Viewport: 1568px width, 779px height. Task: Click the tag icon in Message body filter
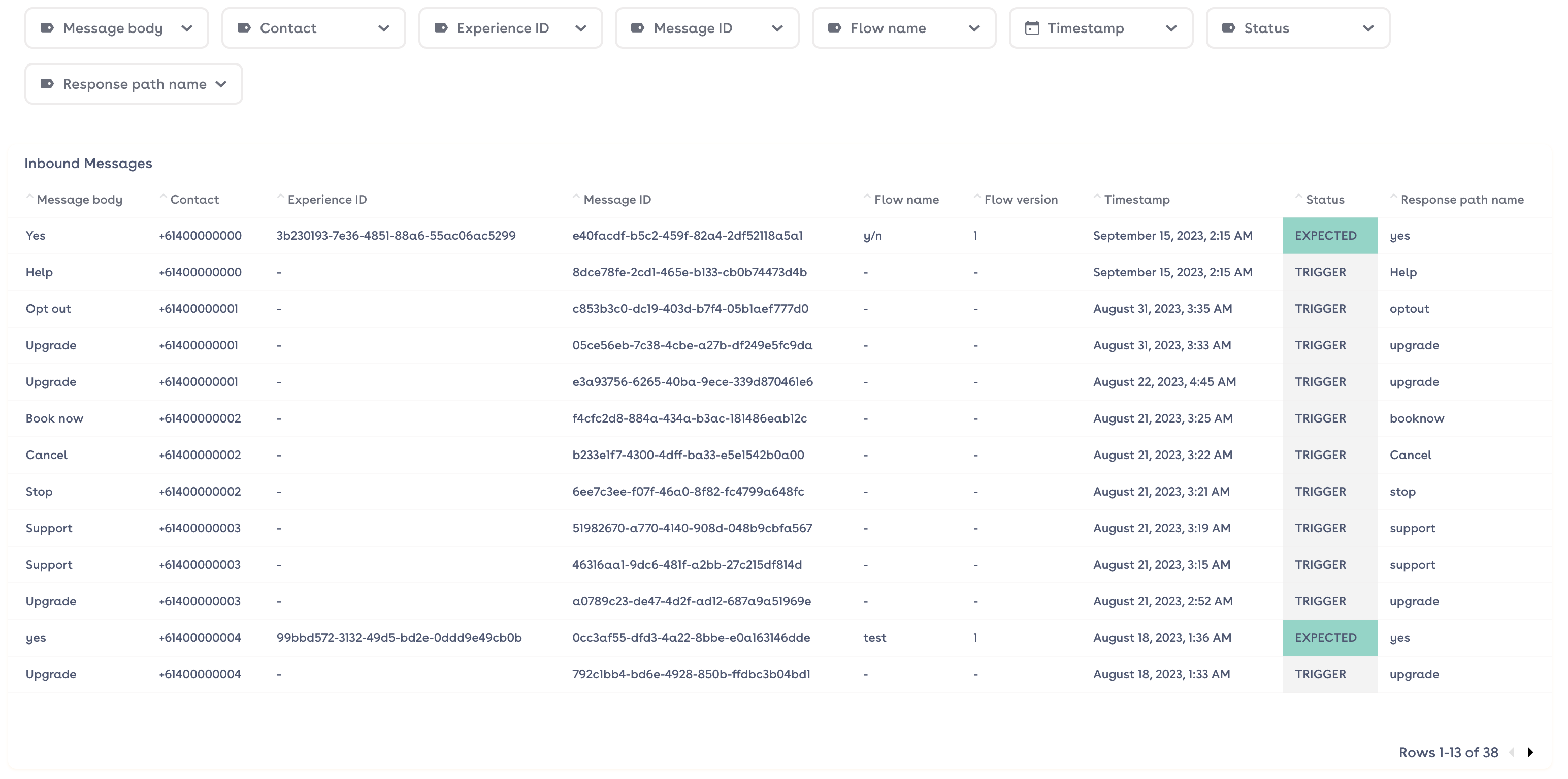tap(47, 28)
